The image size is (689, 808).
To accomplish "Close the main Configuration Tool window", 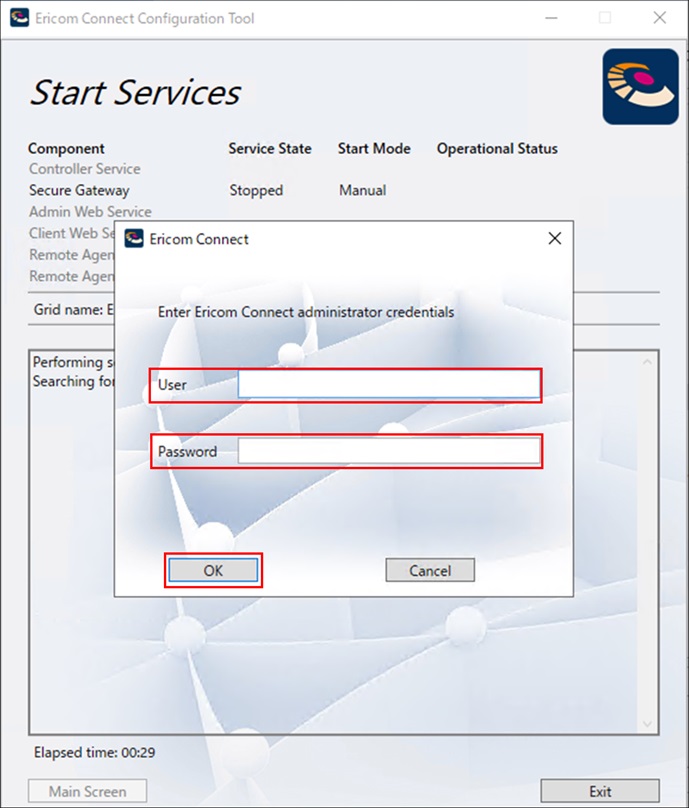I will (659, 18).
